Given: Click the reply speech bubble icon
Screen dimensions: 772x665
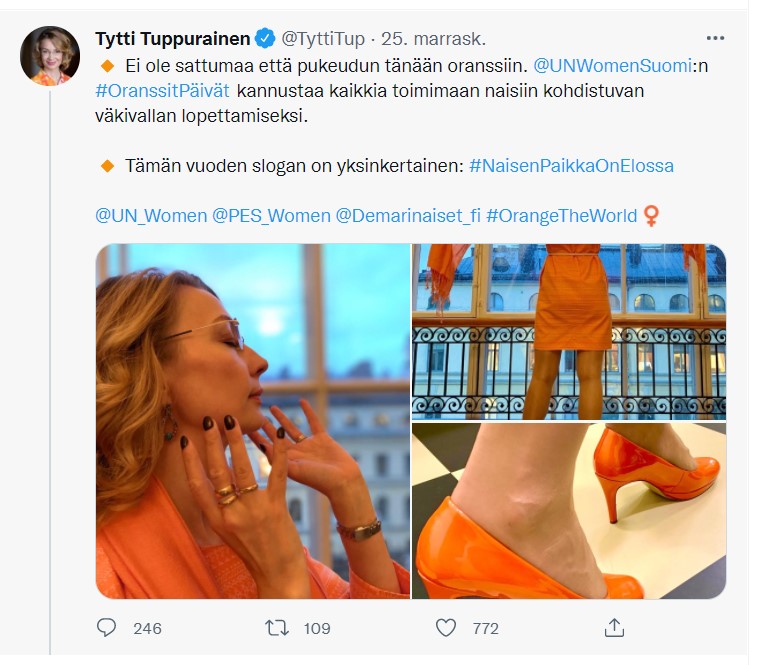Looking at the screenshot, I should tap(107, 628).
